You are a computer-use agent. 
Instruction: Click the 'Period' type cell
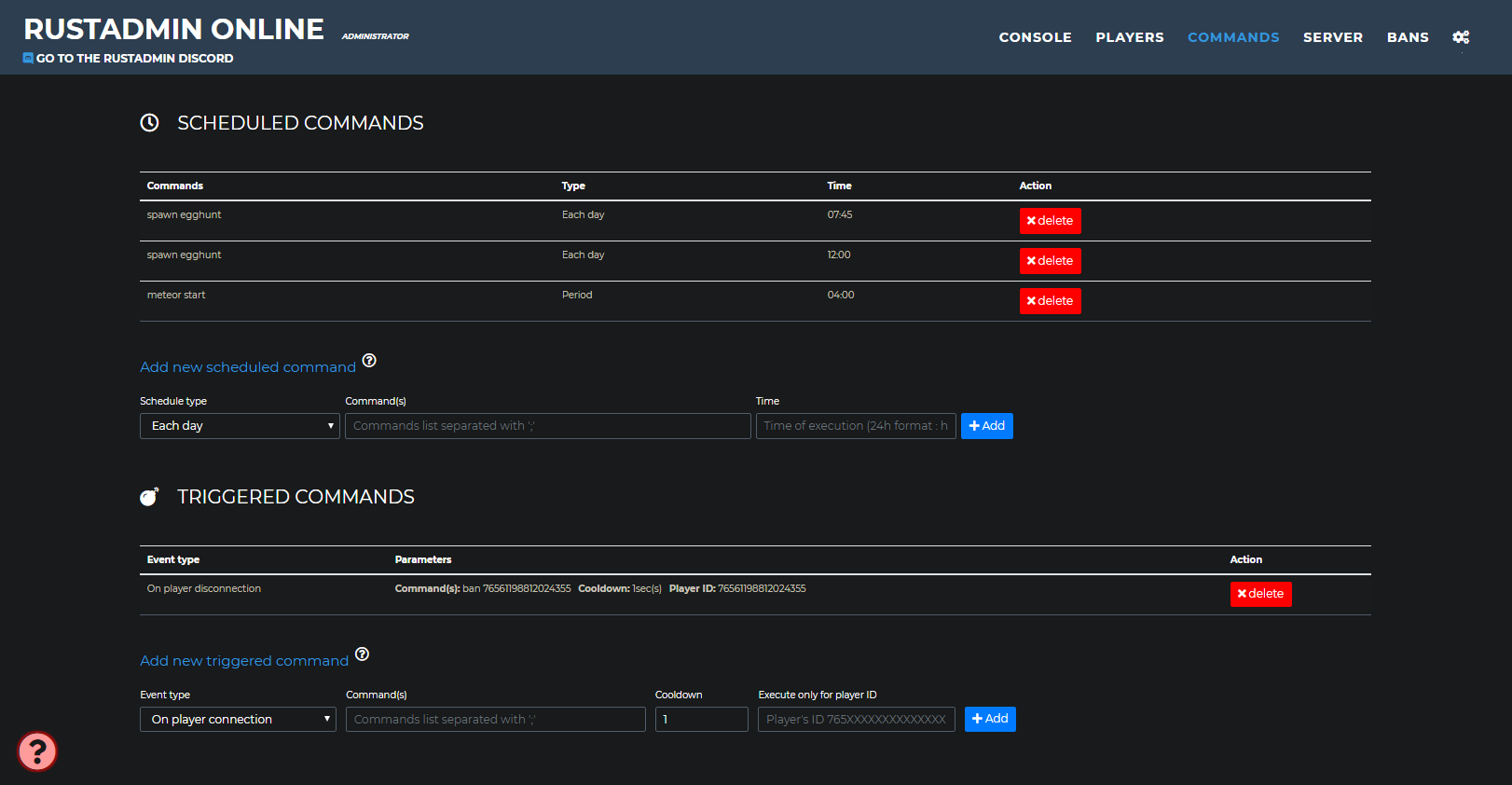(x=577, y=295)
